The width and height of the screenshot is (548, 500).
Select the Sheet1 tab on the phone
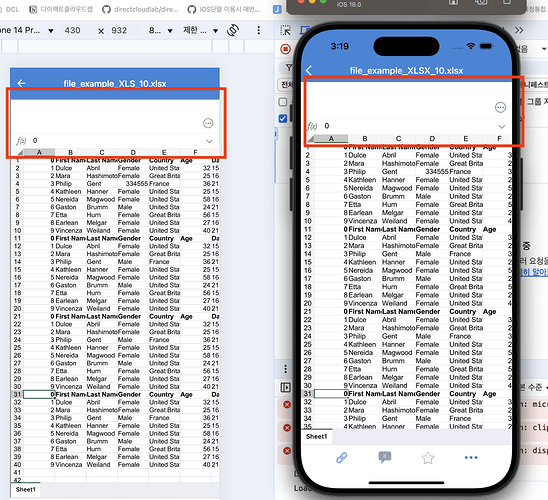click(x=316, y=436)
